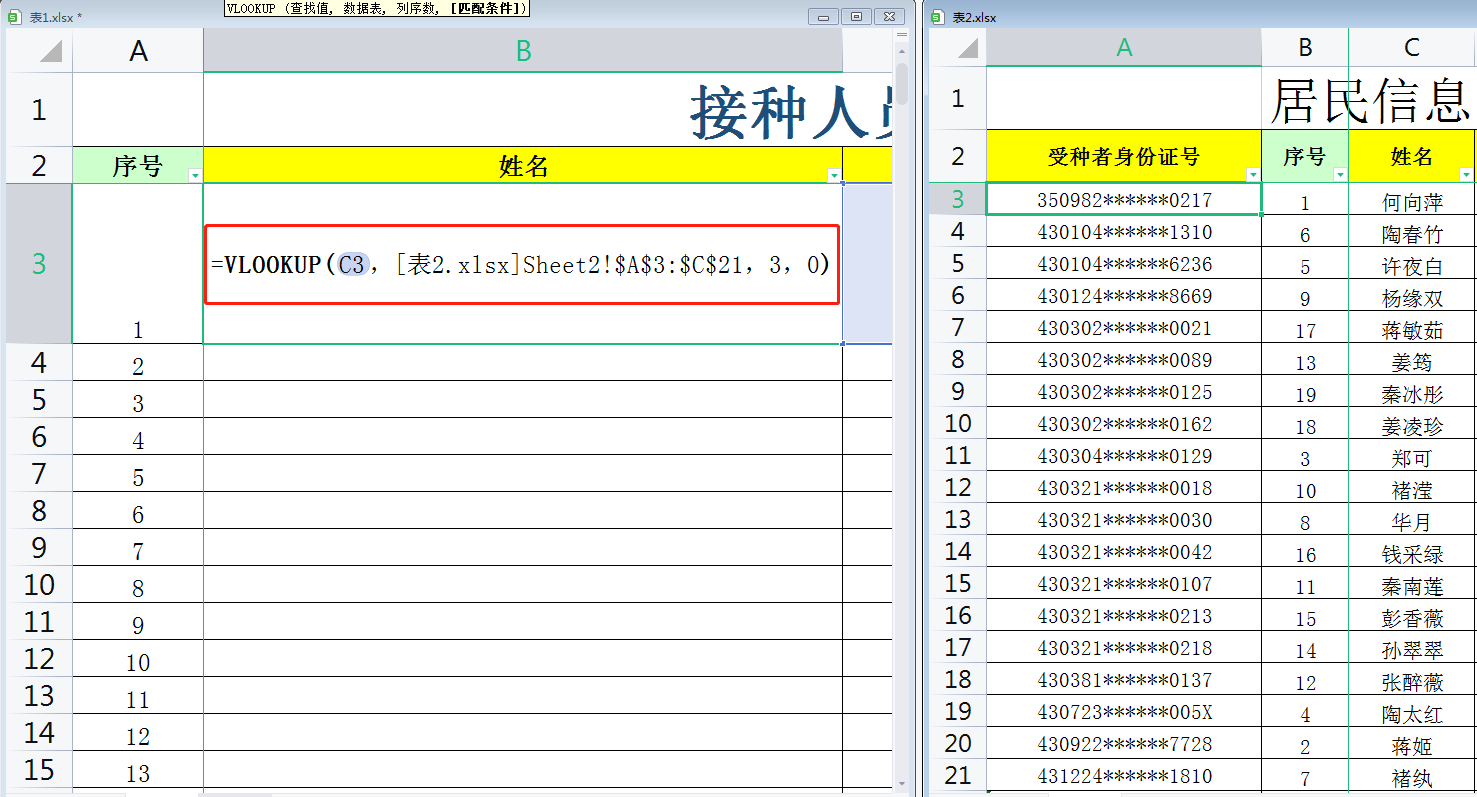Image resolution: width=1477 pixels, height=797 pixels.
Task: Select the cell containing 何向萍
Action: pyautogui.click(x=1411, y=198)
